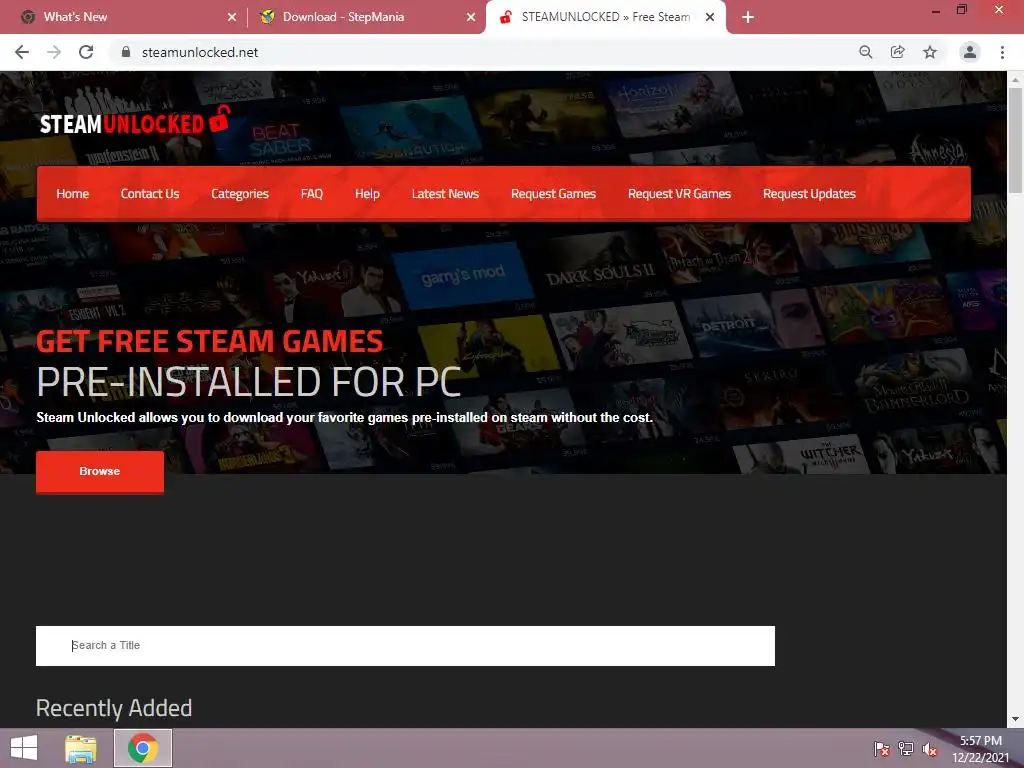Image resolution: width=1024 pixels, height=768 pixels.
Task: Reload the page with refresh icon
Action: coord(86,52)
